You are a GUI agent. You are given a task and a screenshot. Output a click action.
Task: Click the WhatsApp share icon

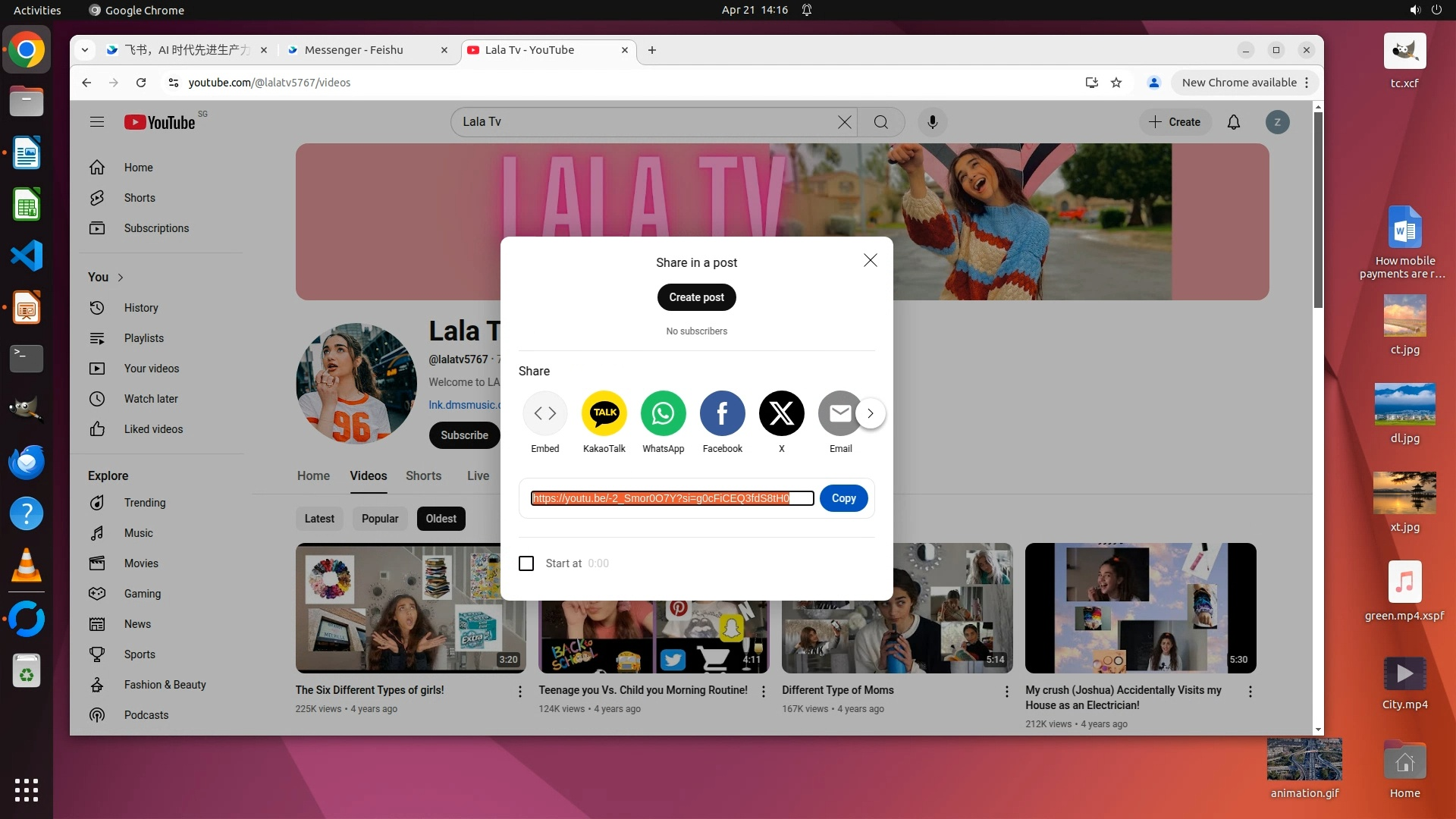(x=663, y=413)
